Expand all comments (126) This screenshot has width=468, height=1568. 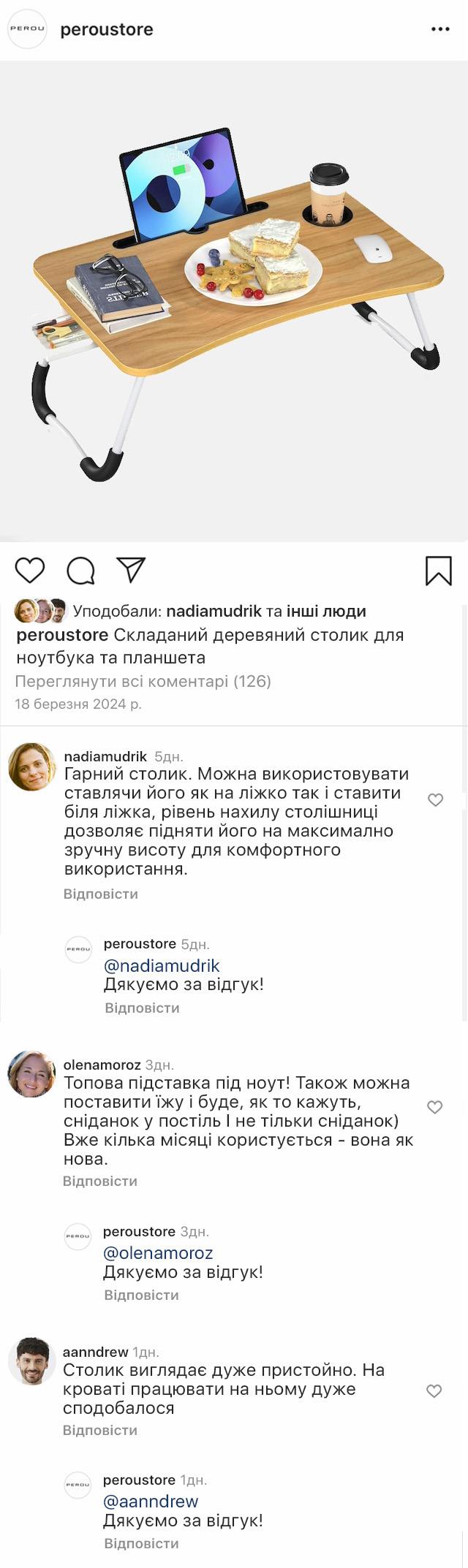(143, 681)
